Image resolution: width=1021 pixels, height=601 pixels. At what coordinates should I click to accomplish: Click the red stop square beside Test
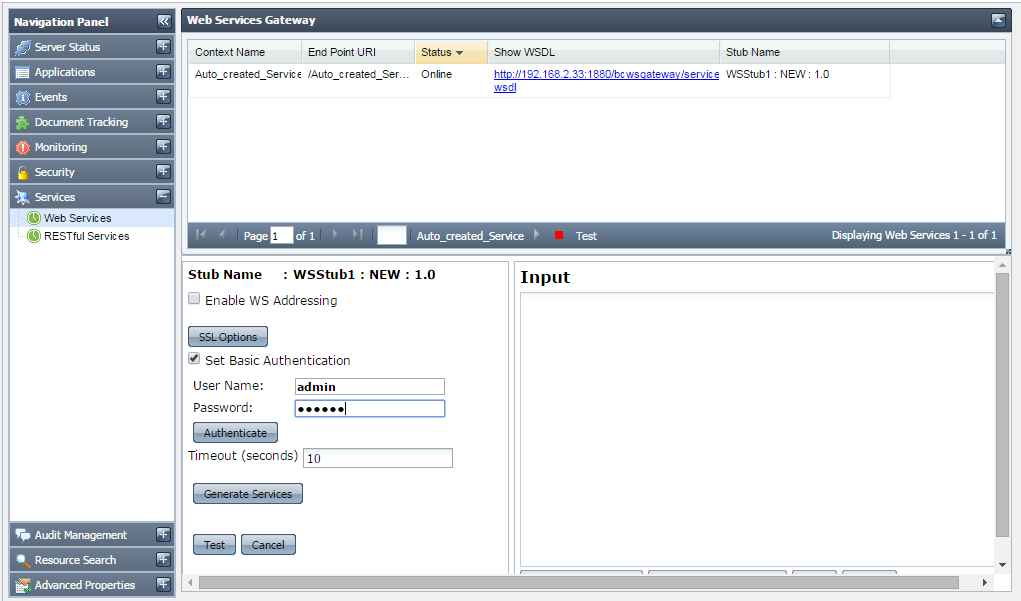coord(559,236)
